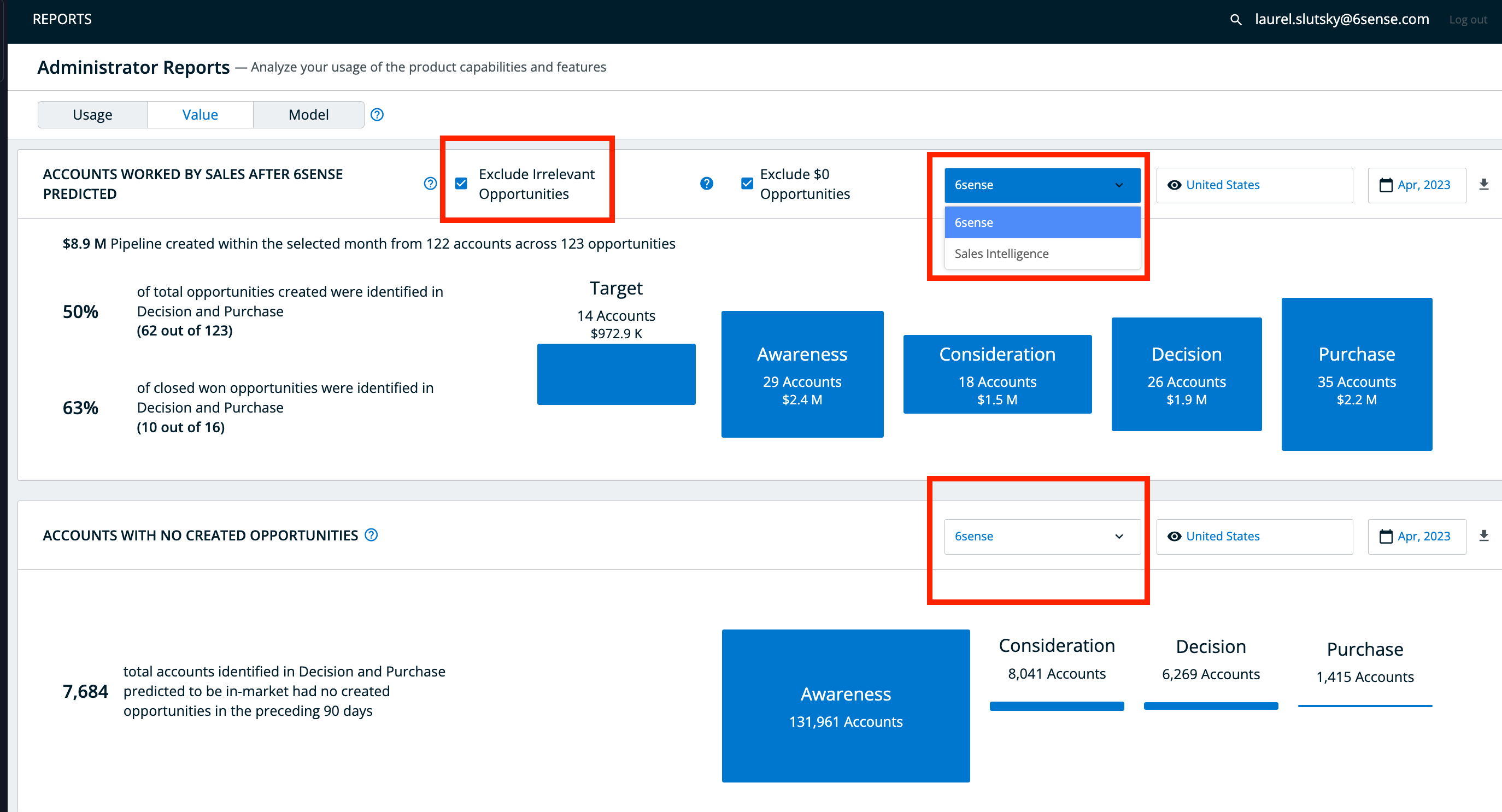Click the '8,041 Accounts' label
This screenshot has width=1502, height=812.
click(x=1057, y=674)
